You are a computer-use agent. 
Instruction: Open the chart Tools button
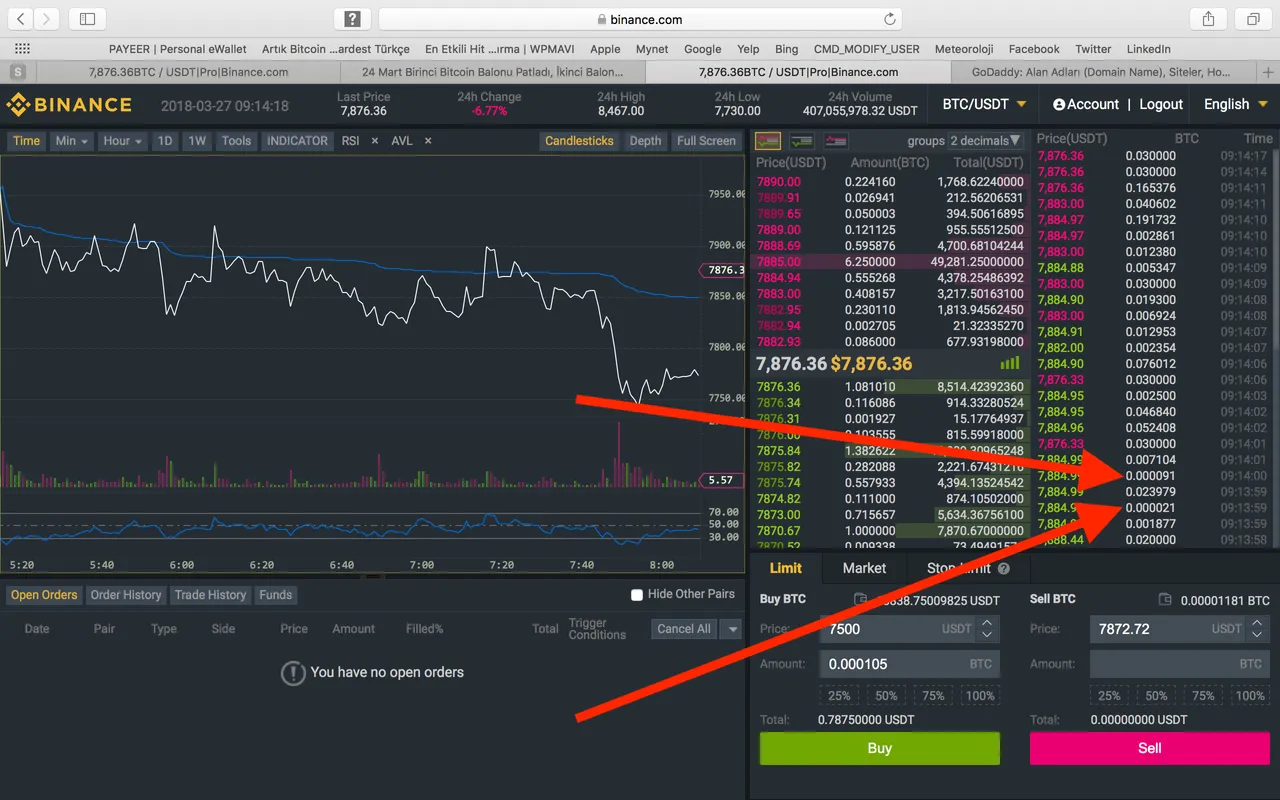[237, 141]
